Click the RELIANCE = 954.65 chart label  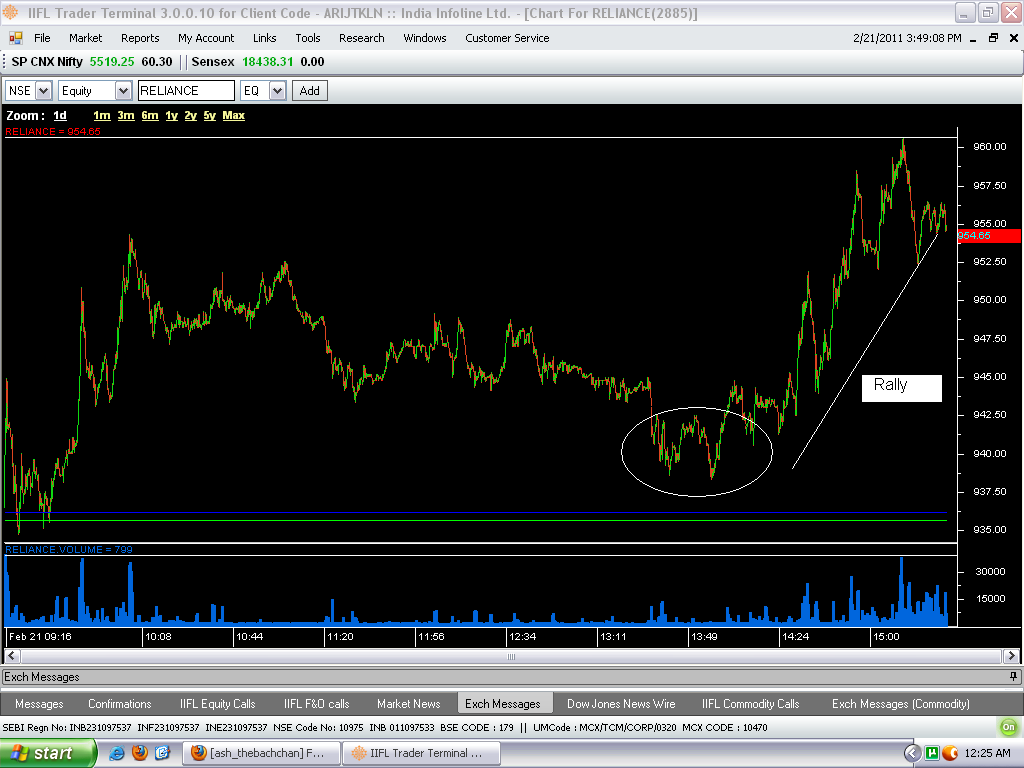coord(53,131)
